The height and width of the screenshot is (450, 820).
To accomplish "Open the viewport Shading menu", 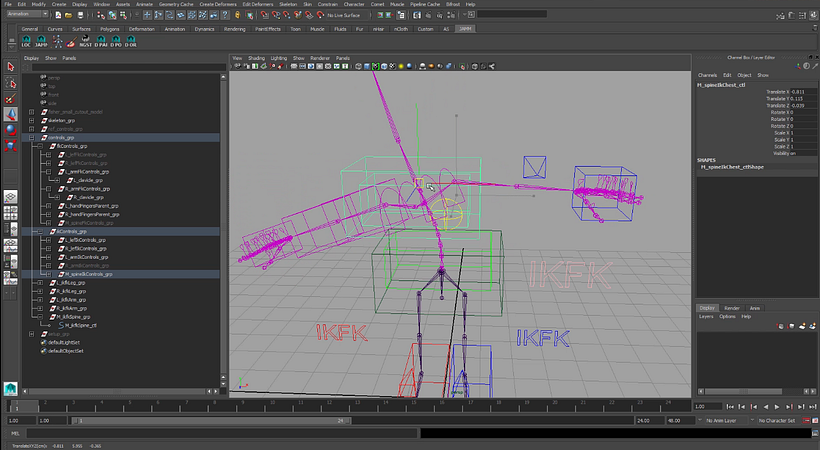I will click(x=257, y=59).
